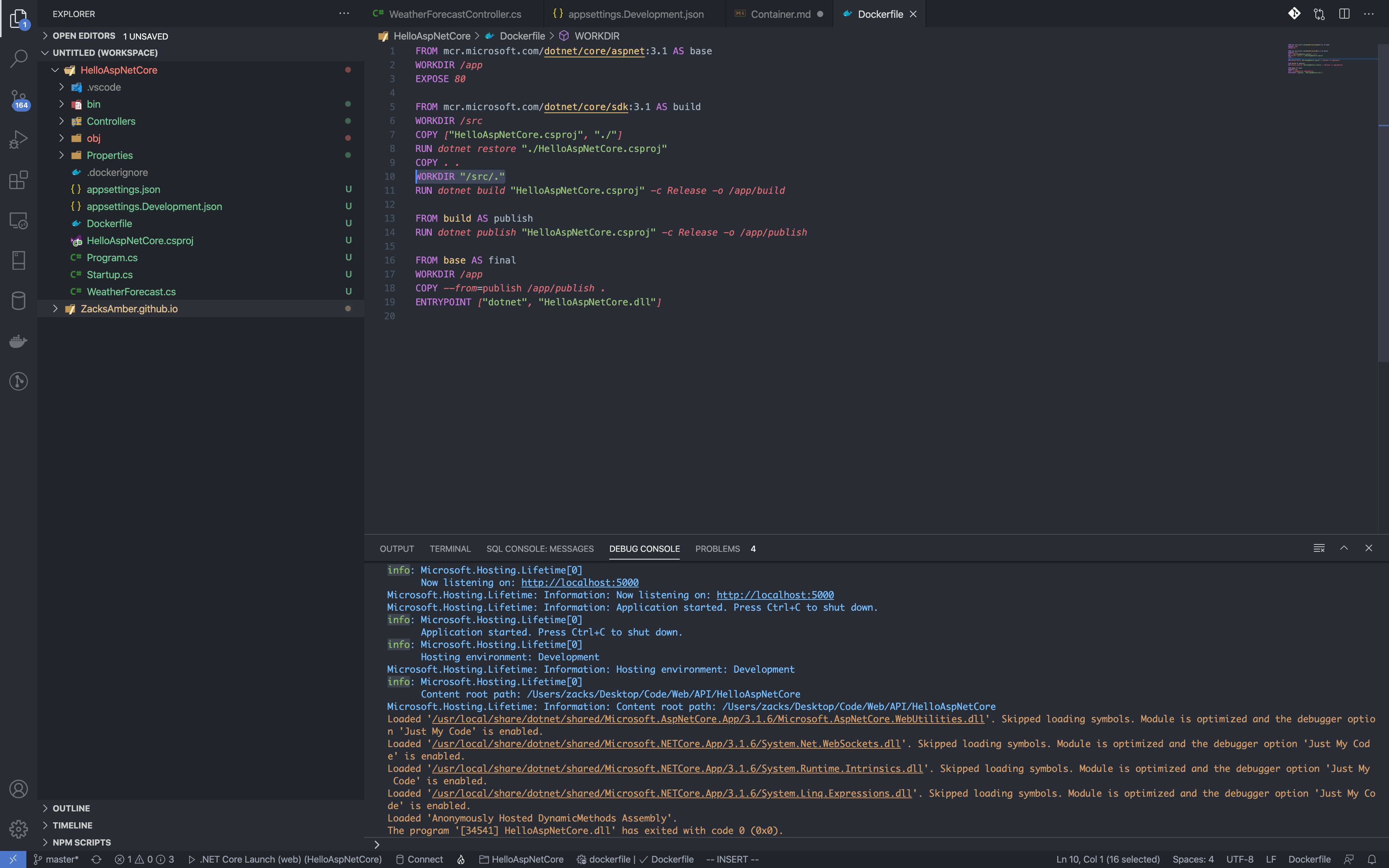Open the Search view in activity bar
This screenshot has width=1389, height=868.
point(18,58)
